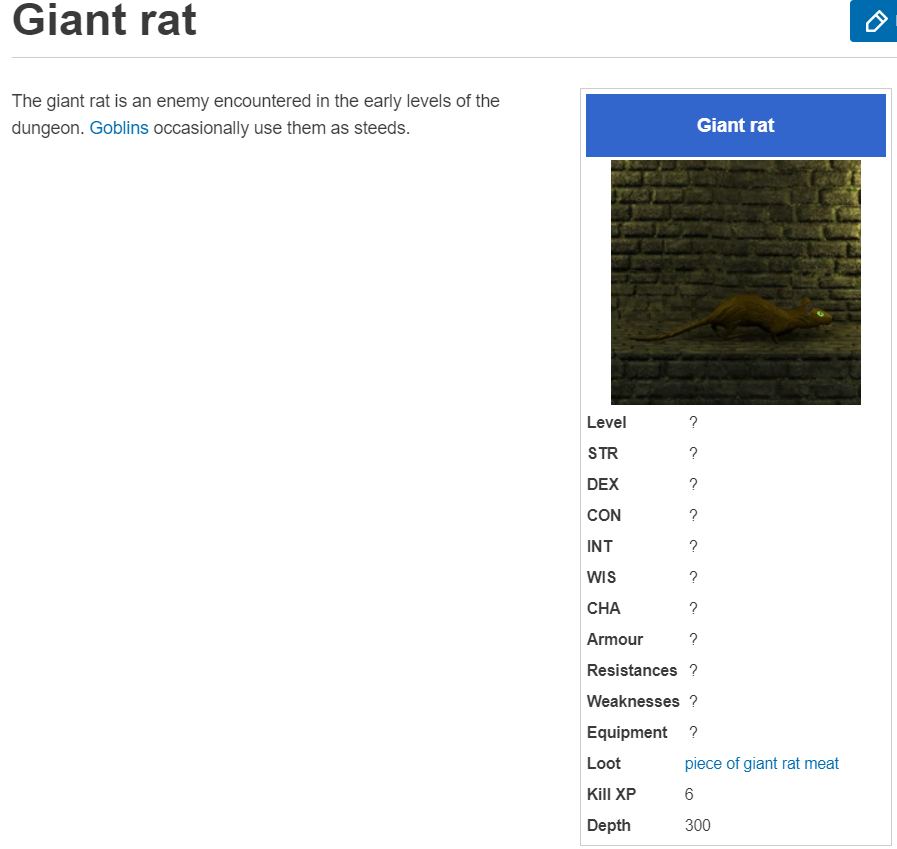Click the Weaknesses label
The height and width of the screenshot is (849, 897).
pyautogui.click(x=633, y=701)
